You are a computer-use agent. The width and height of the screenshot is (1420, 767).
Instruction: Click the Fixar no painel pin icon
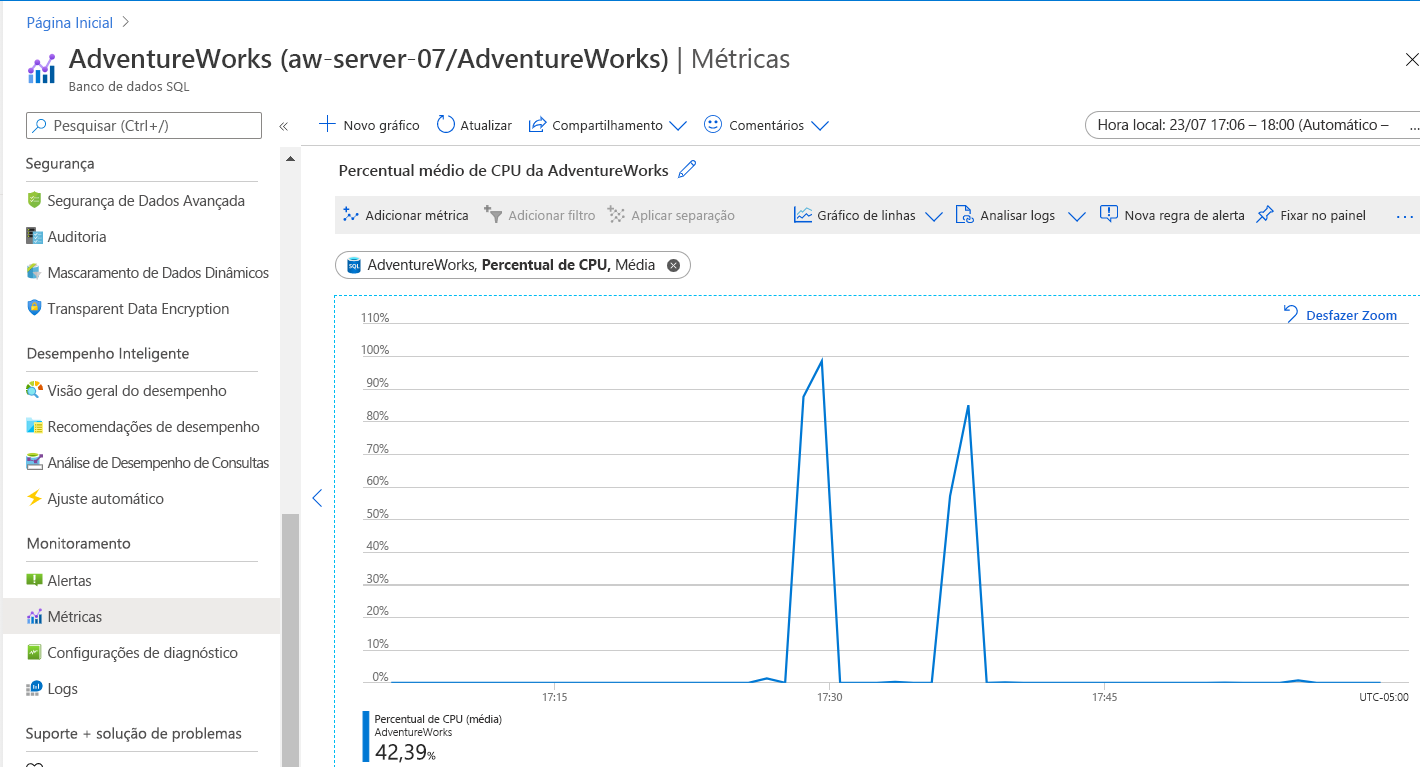coord(1265,214)
